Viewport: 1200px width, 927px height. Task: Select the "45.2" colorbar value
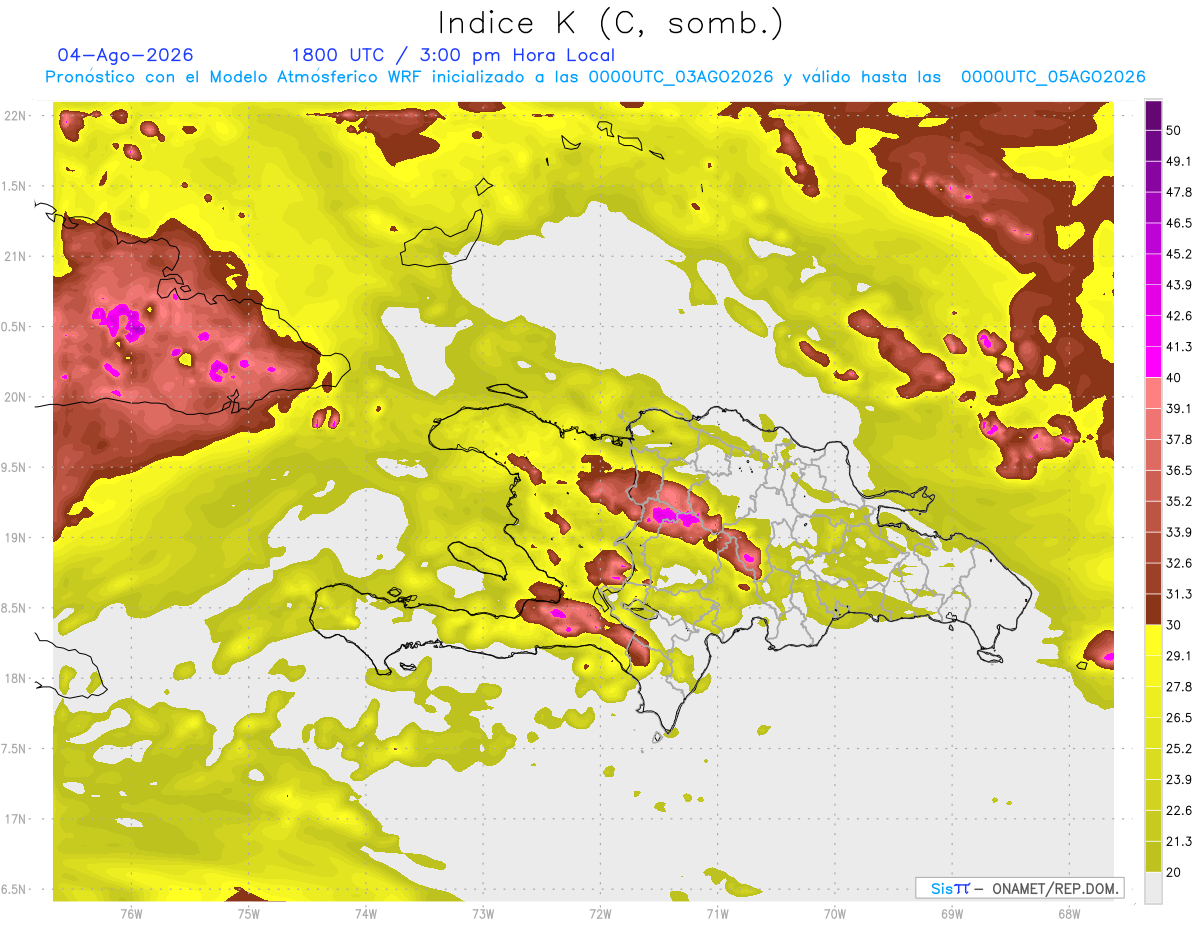pyautogui.click(x=1179, y=254)
